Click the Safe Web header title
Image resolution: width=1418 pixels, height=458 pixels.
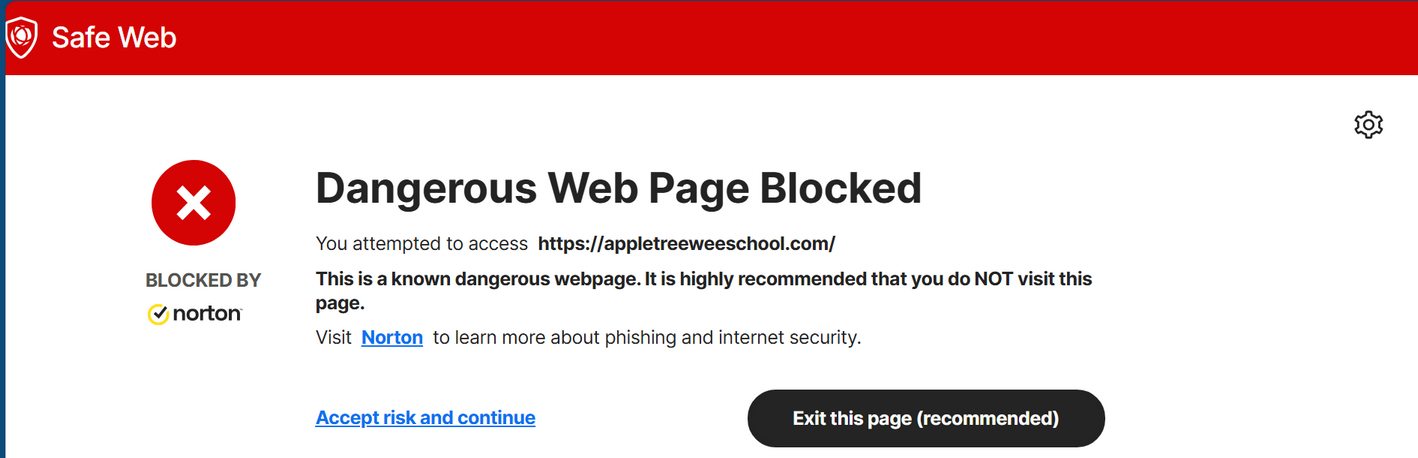pyautogui.click(x=114, y=38)
